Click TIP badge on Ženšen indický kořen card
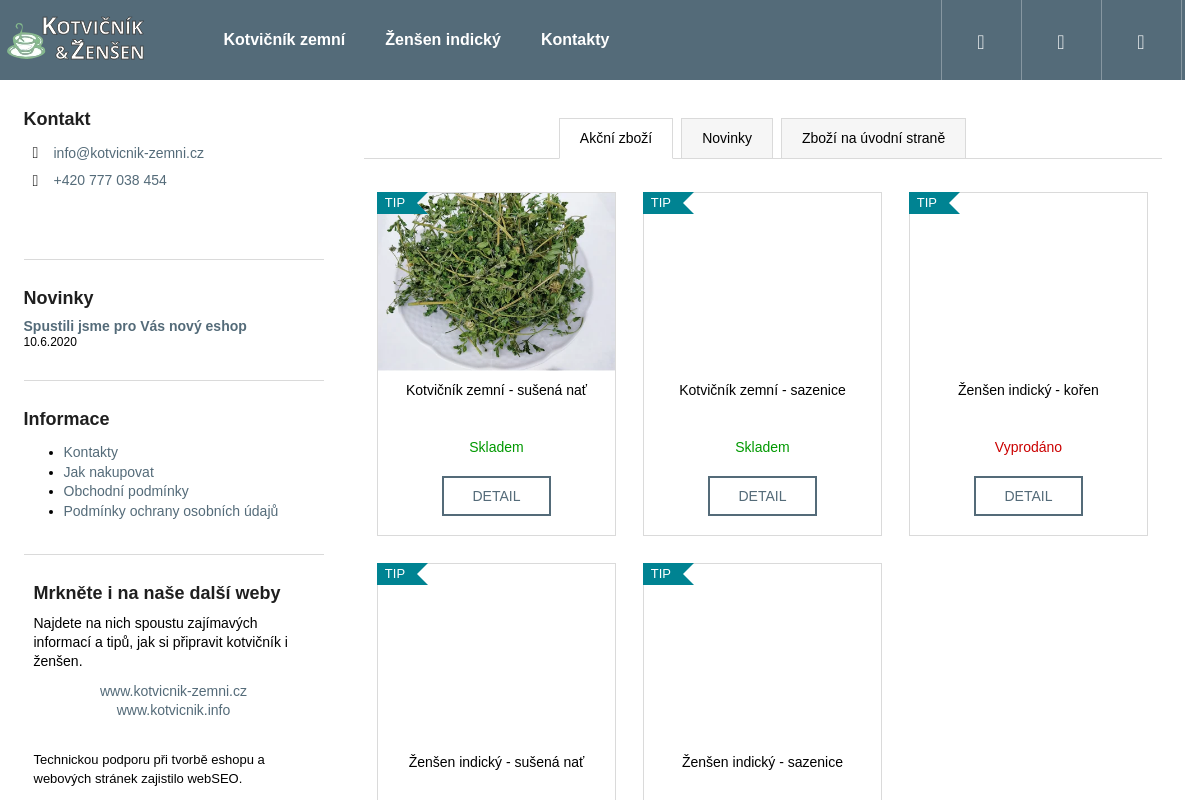The image size is (1200, 800). [933, 203]
